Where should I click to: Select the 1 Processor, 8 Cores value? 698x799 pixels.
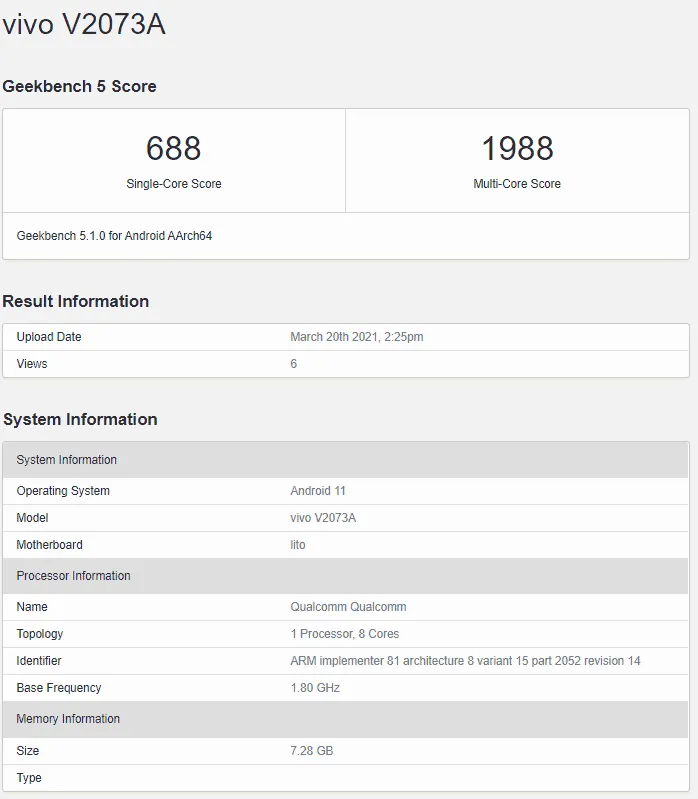pyautogui.click(x=345, y=634)
